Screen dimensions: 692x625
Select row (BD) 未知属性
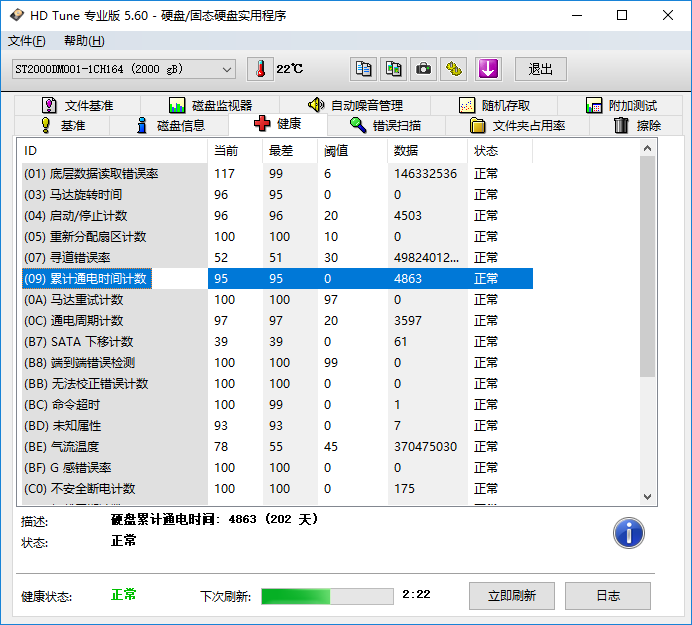[x=278, y=426]
